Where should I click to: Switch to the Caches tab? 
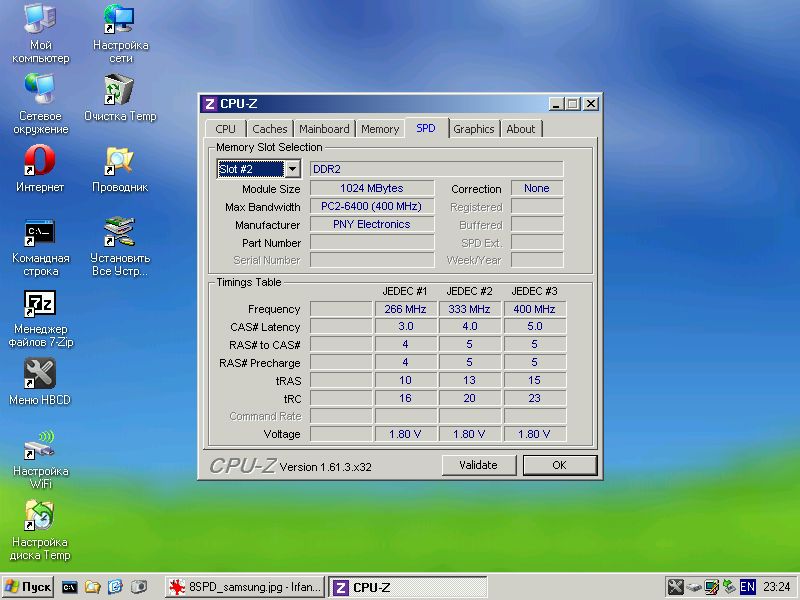point(270,129)
